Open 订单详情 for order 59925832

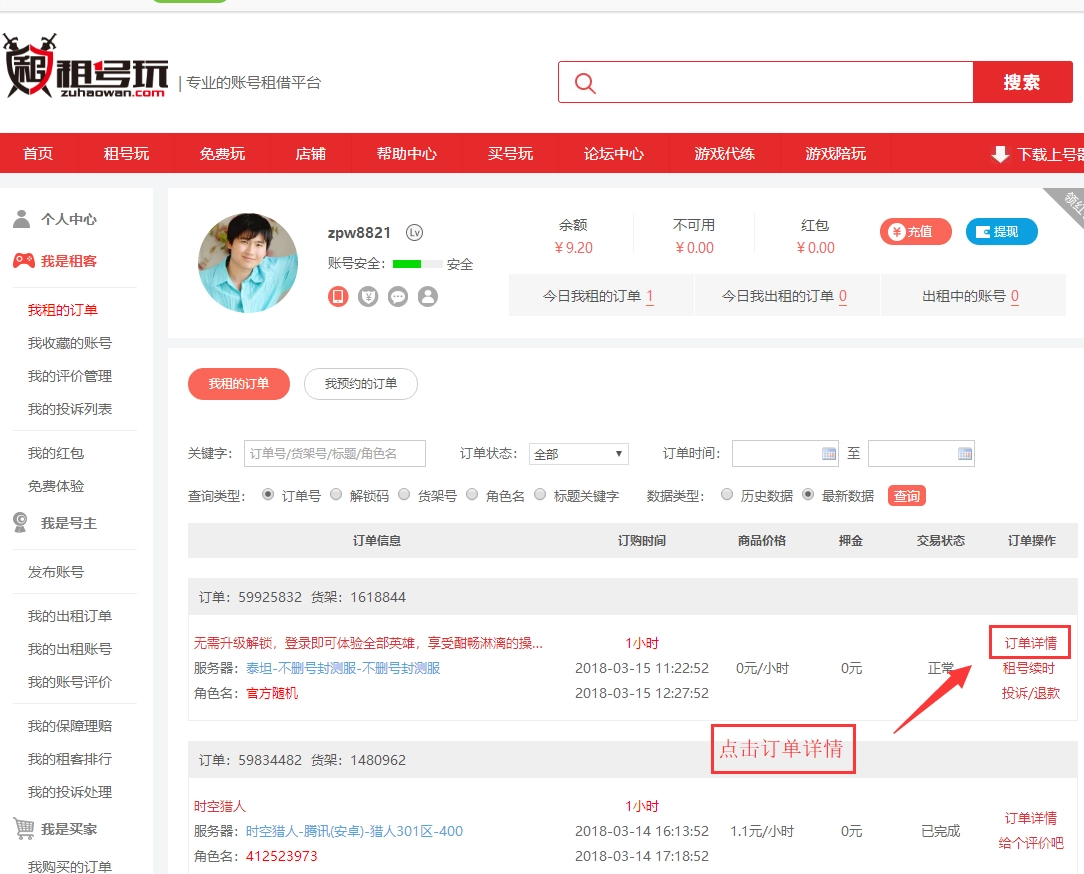coord(1030,643)
